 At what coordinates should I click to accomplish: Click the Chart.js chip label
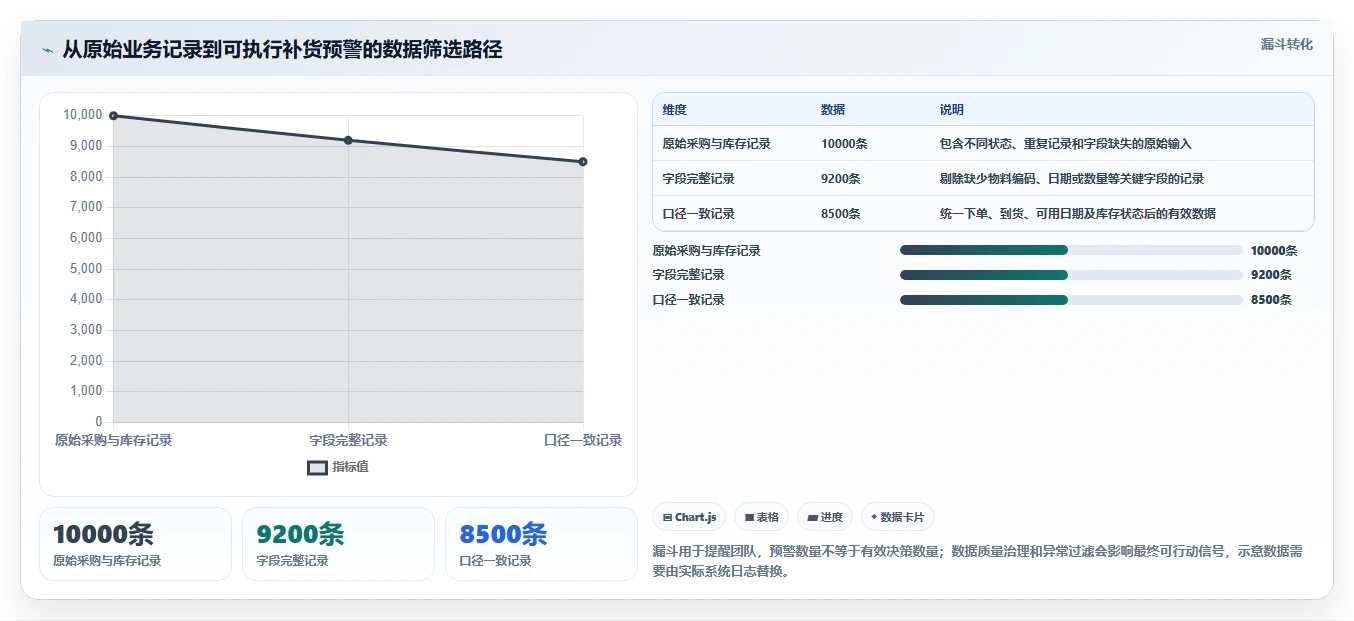pyautogui.click(x=696, y=517)
